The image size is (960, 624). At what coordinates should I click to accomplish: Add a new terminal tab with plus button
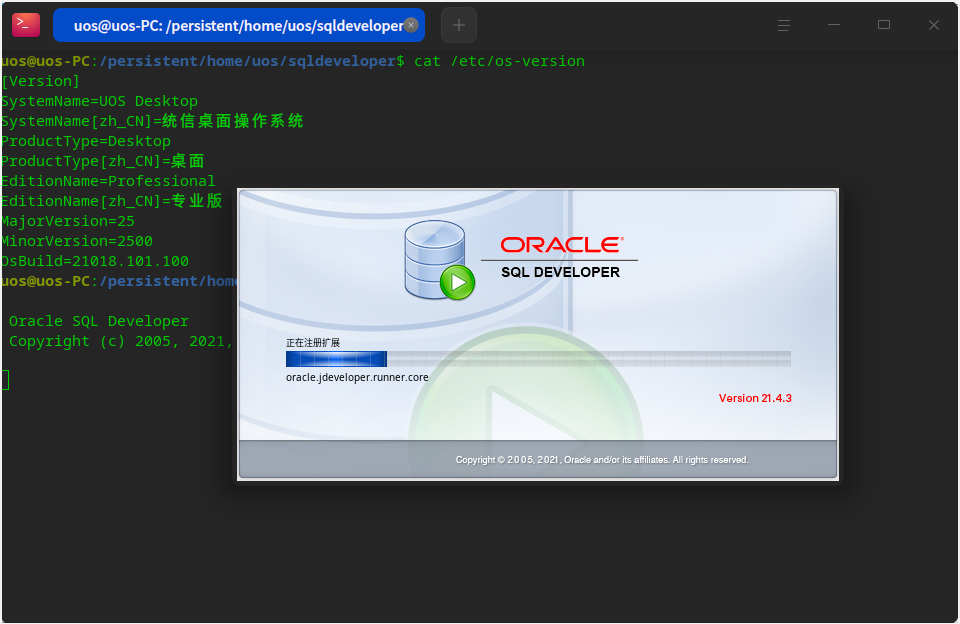pyautogui.click(x=459, y=25)
